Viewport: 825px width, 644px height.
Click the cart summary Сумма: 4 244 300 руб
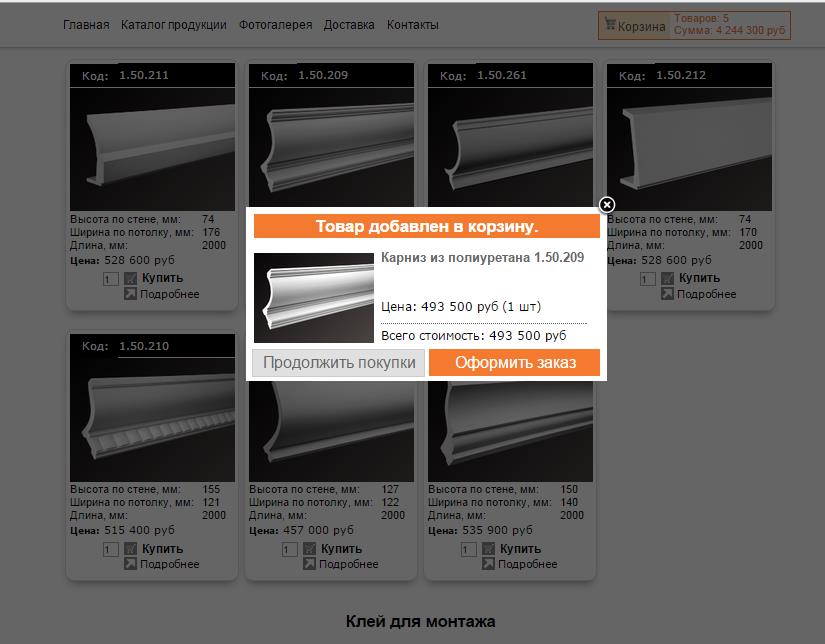(x=729, y=31)
